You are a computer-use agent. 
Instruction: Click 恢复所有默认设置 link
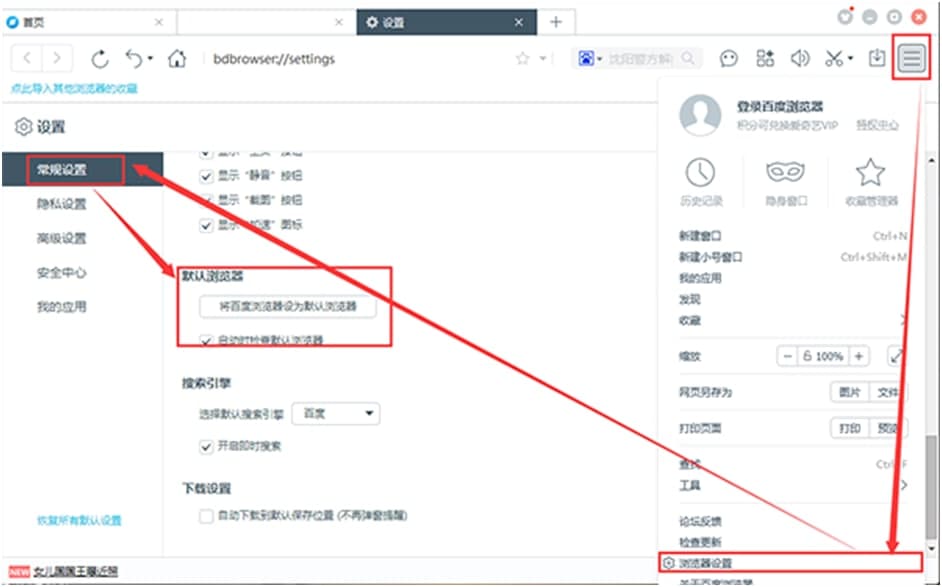coord(79,520)
